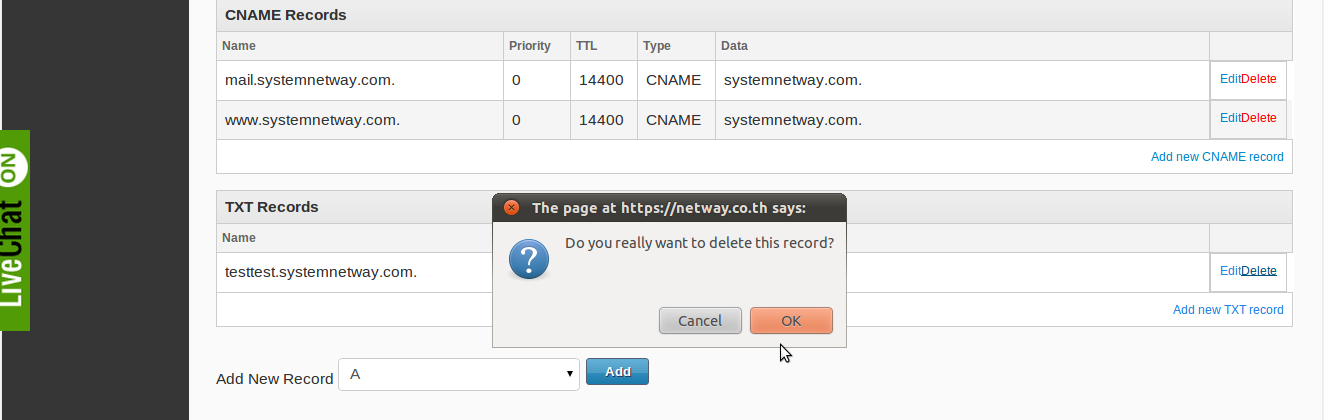This screenshot has width=1336, height=420.
Task: Select the testtest.systemnetway.com. name cell
Action: [x=320, y=272]
